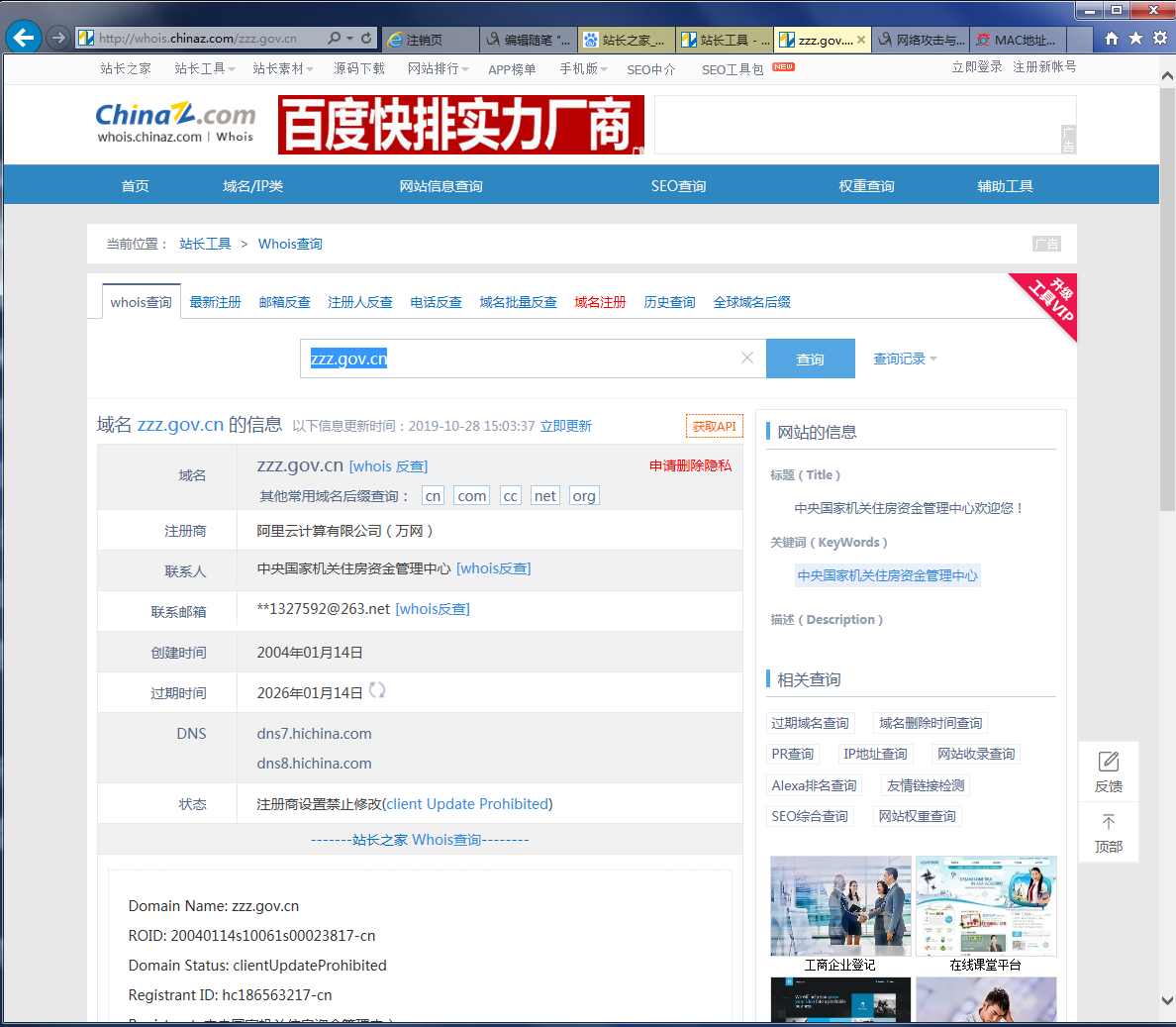Click the com suffix box
Viewport: 1176px width, 1027px height.
point(472,496)
